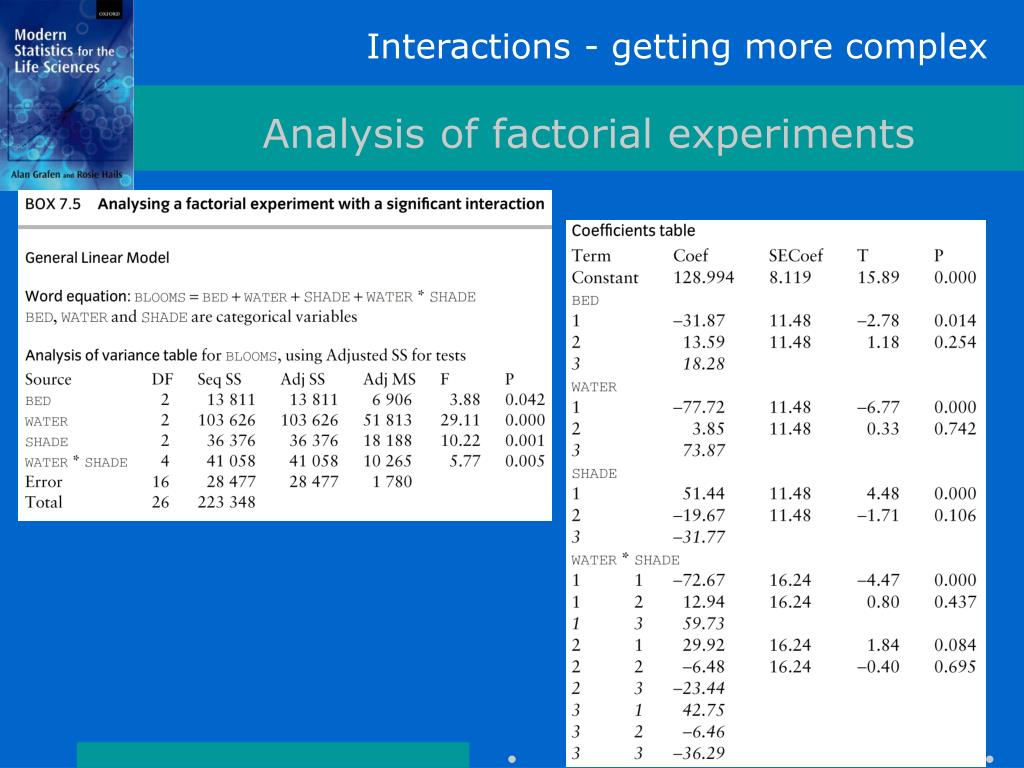Click T value 4.48

click(883, 494)
